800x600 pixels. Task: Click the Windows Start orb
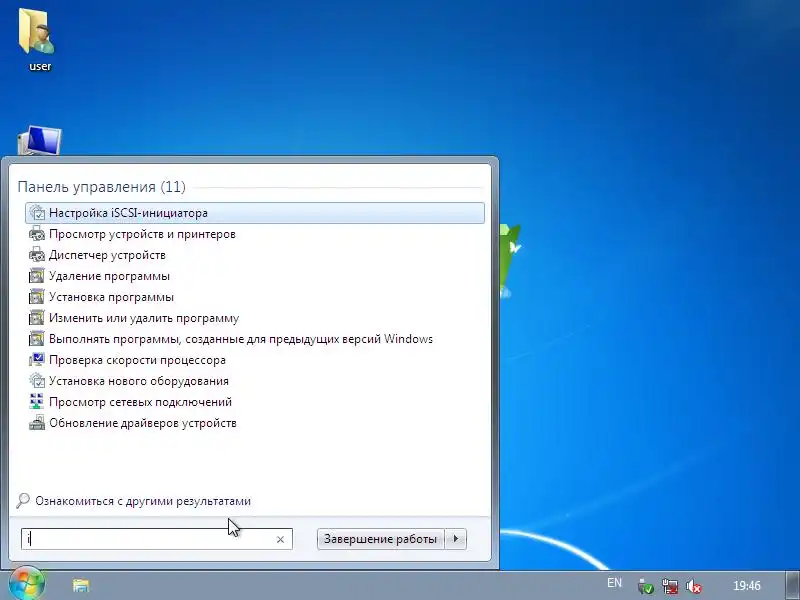(x=26, y=583)
